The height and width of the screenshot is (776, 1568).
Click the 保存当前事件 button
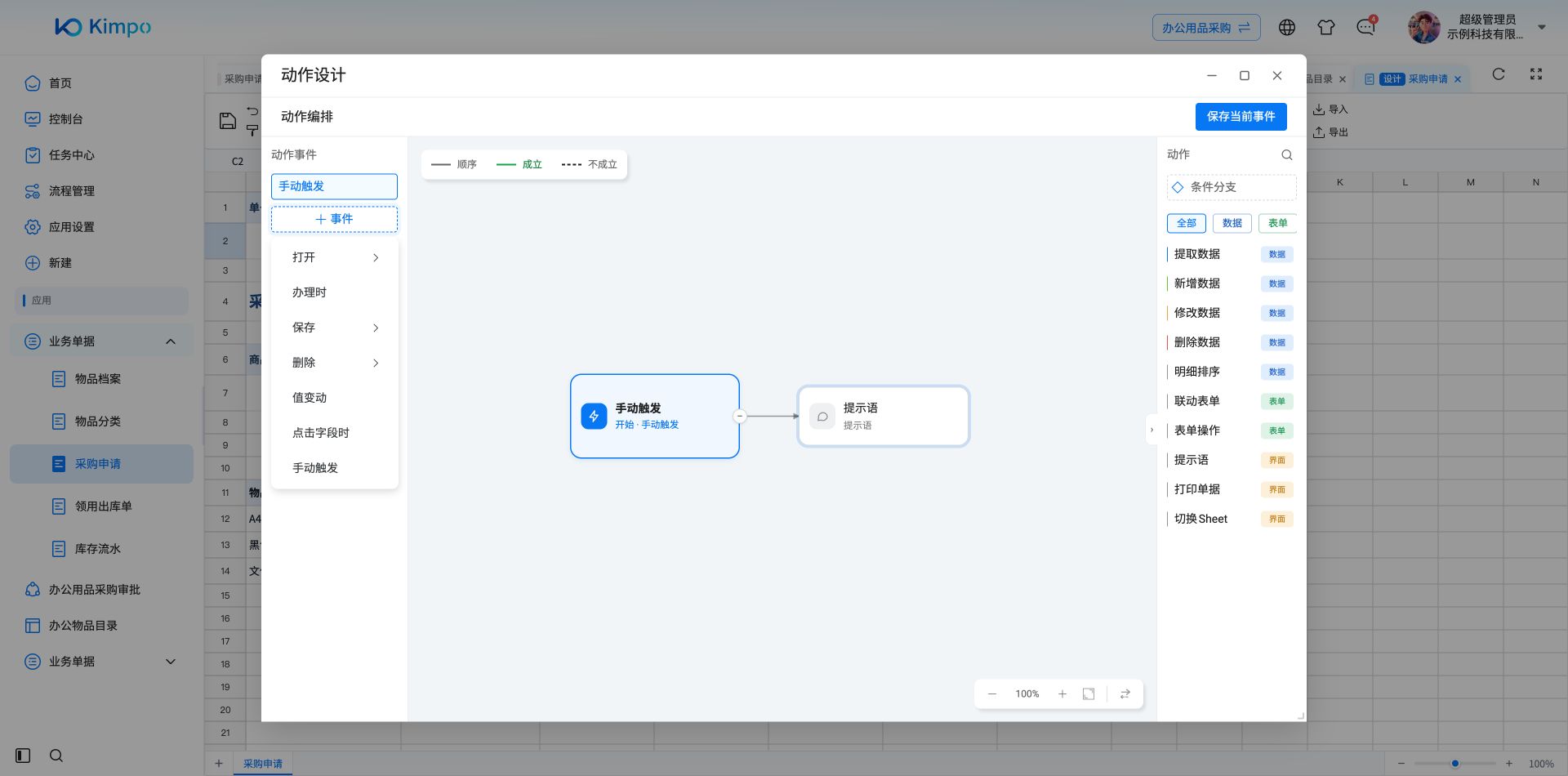click(1241, 117)
